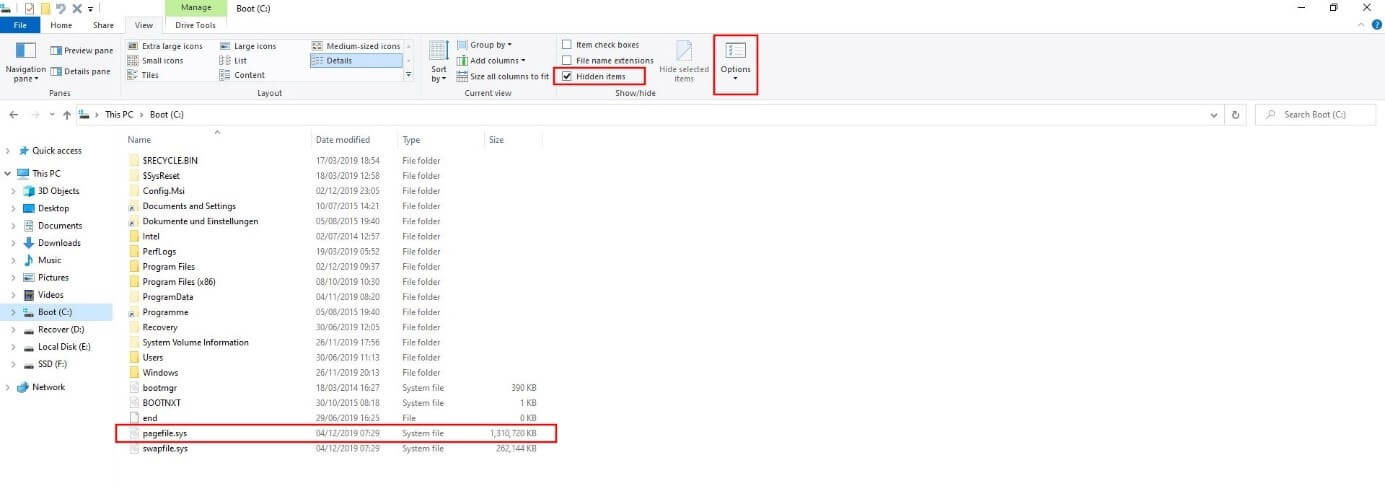
Task: Open the Add columns dropdown
Action: [x=490, y=61]
